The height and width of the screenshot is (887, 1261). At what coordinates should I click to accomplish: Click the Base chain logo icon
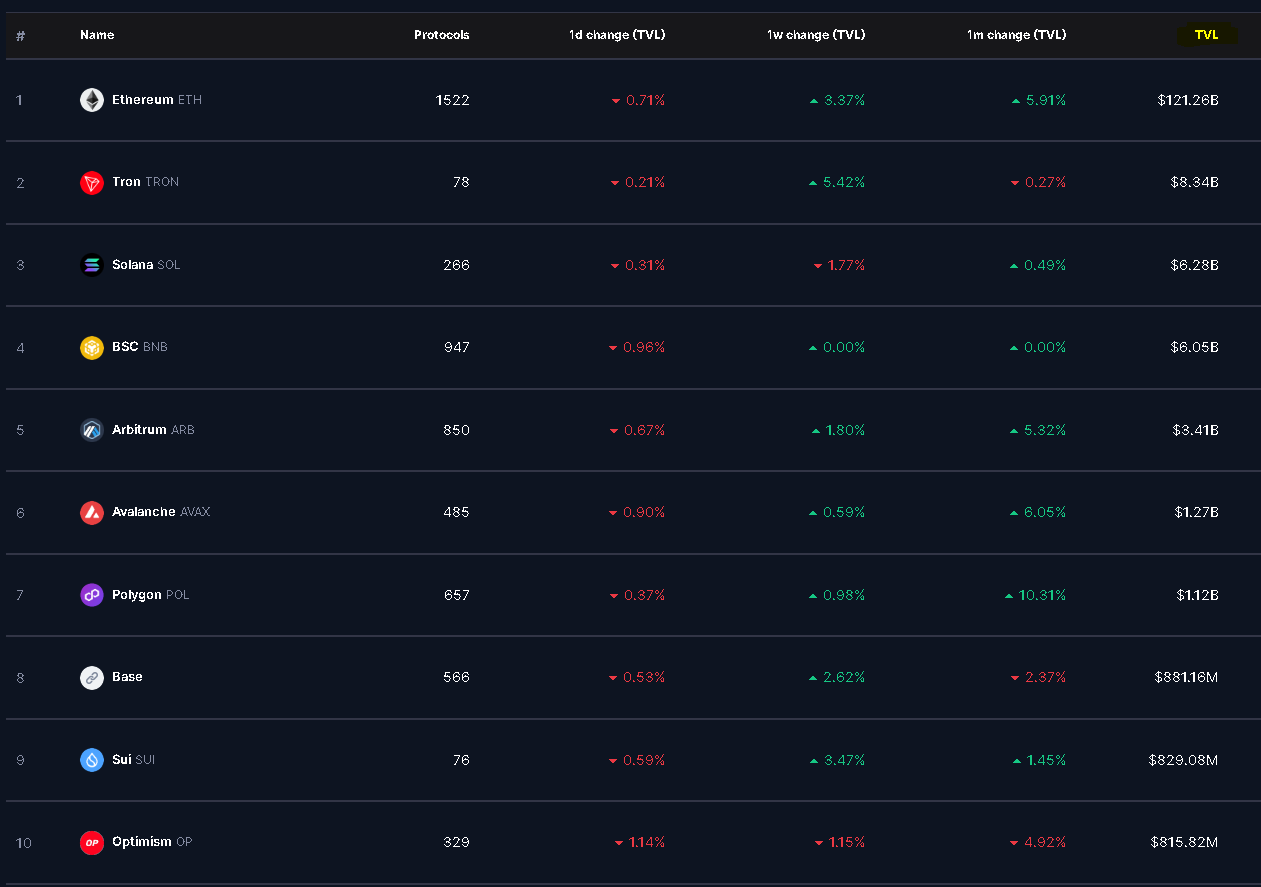(x=92, y=678)
